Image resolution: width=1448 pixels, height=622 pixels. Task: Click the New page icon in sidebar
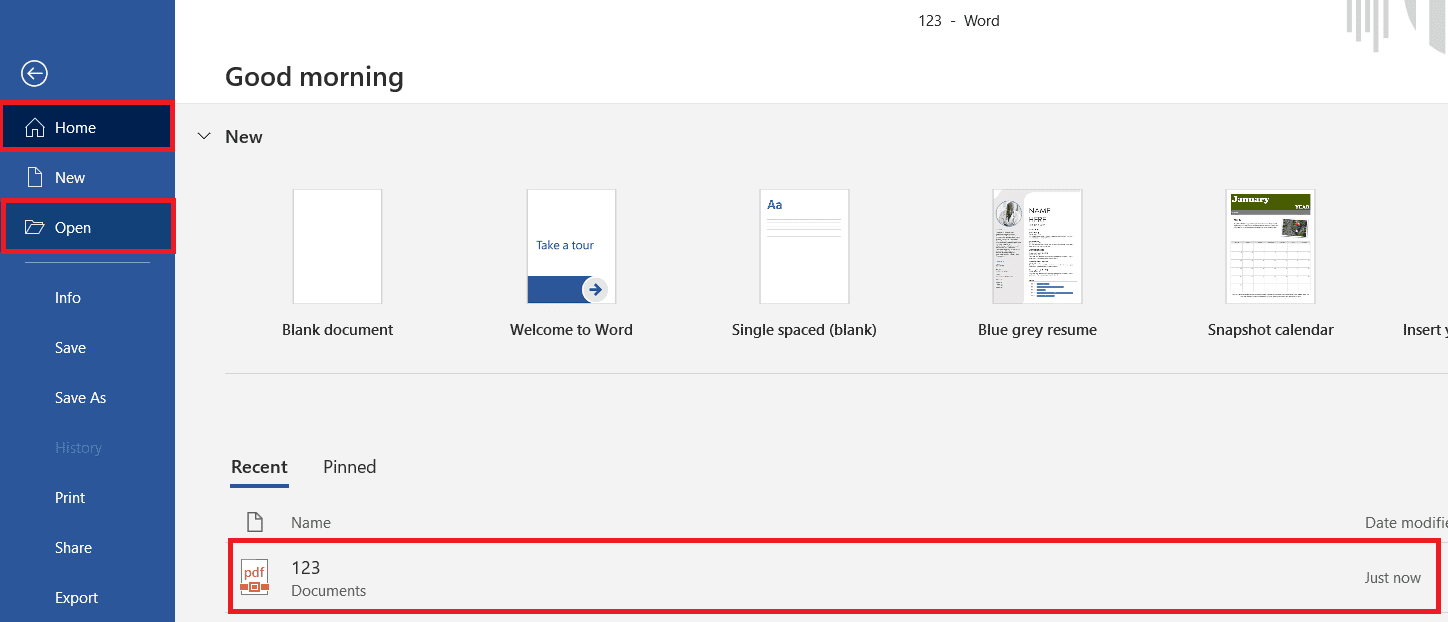(x=35, y=178)
